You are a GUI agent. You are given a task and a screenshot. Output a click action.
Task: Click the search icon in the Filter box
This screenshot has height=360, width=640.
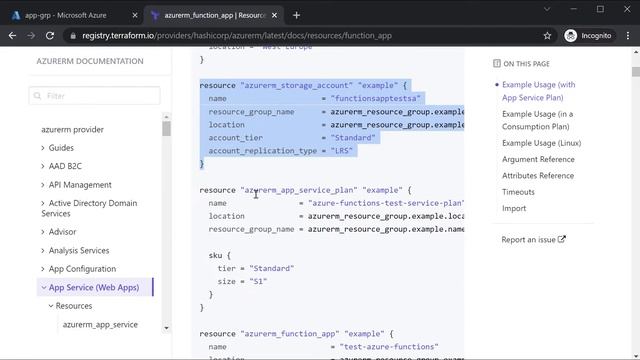[38, 96]
